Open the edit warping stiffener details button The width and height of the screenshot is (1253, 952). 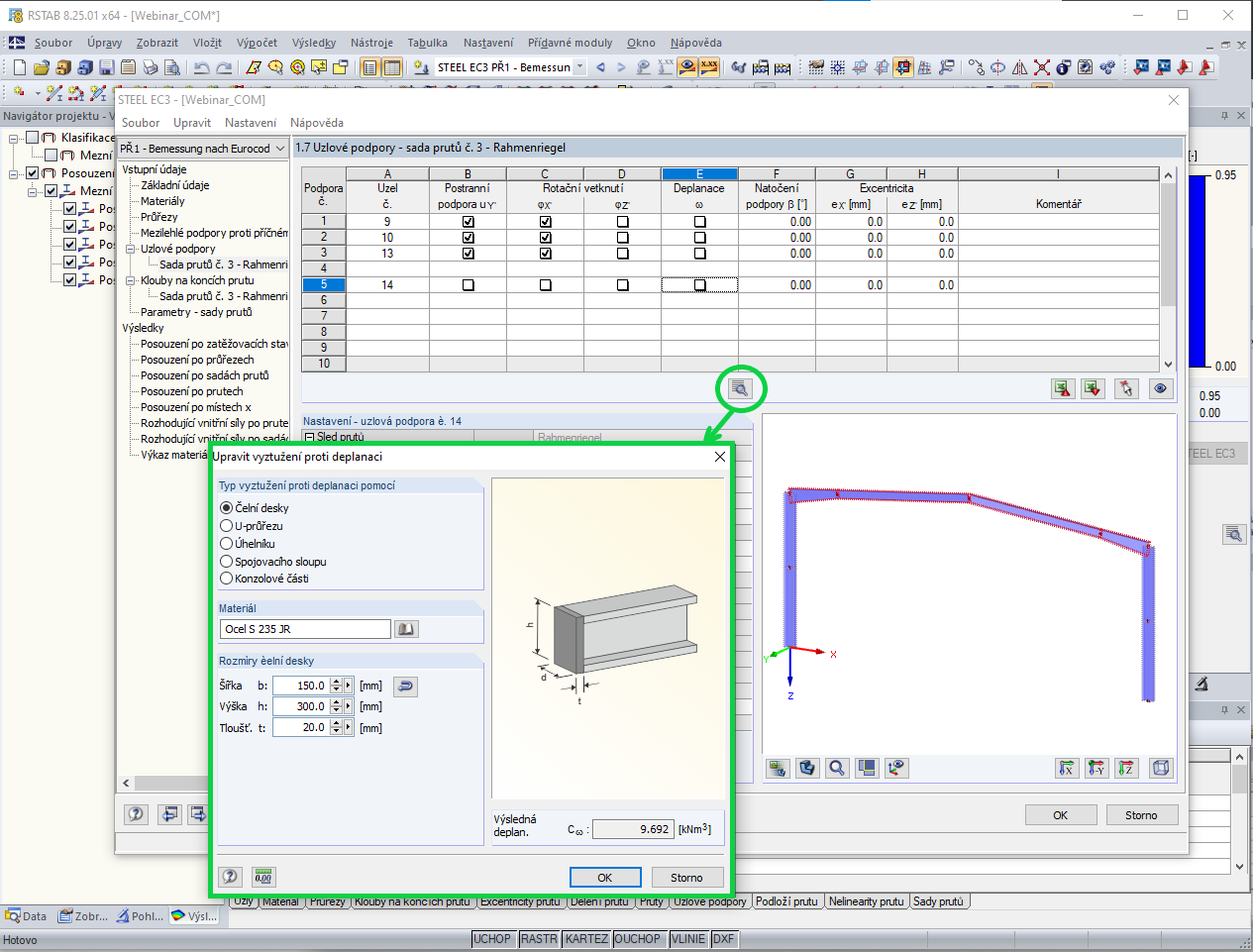[x=740, y=388]
